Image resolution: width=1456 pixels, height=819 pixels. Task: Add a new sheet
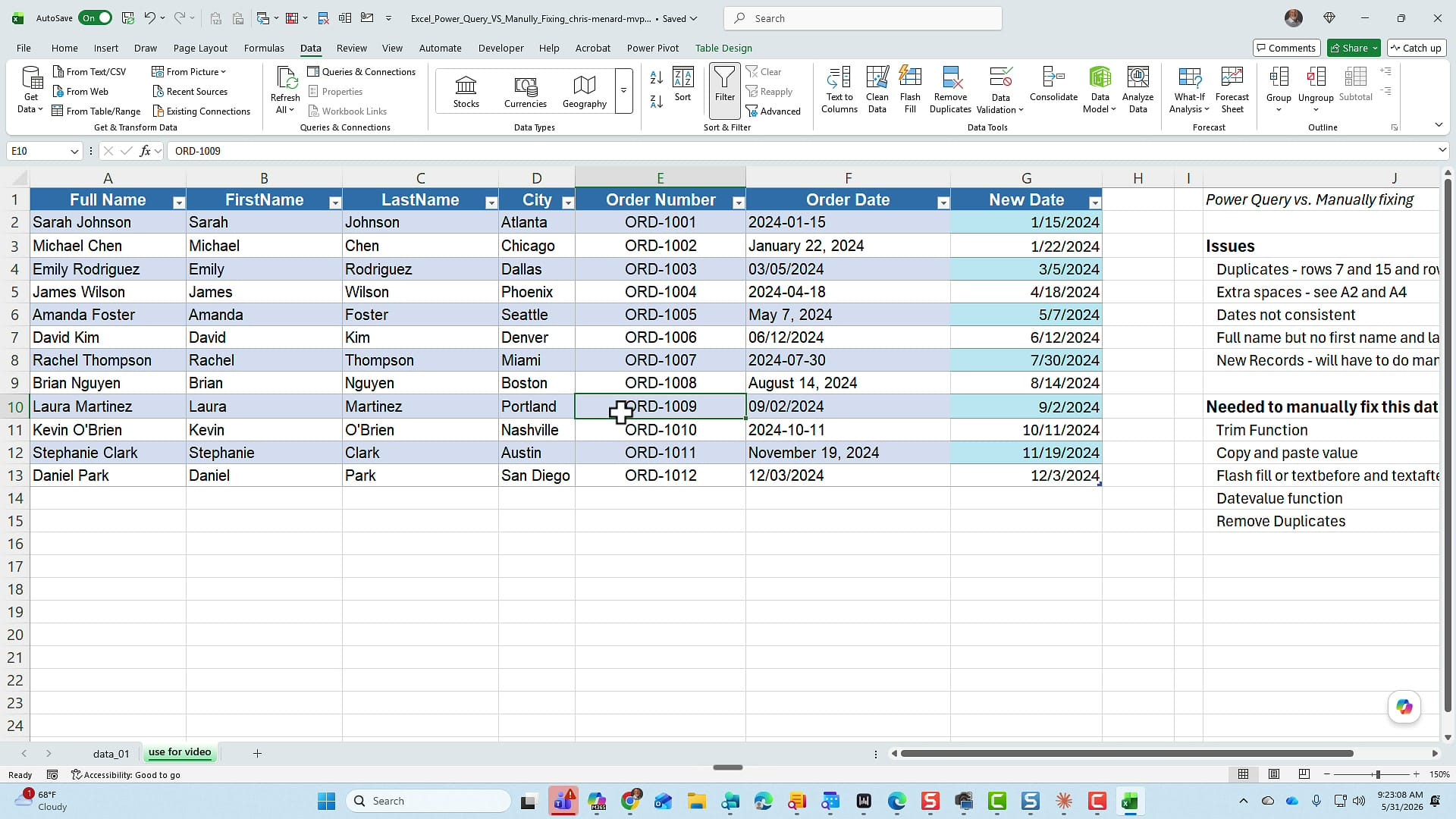pos(257,753)
